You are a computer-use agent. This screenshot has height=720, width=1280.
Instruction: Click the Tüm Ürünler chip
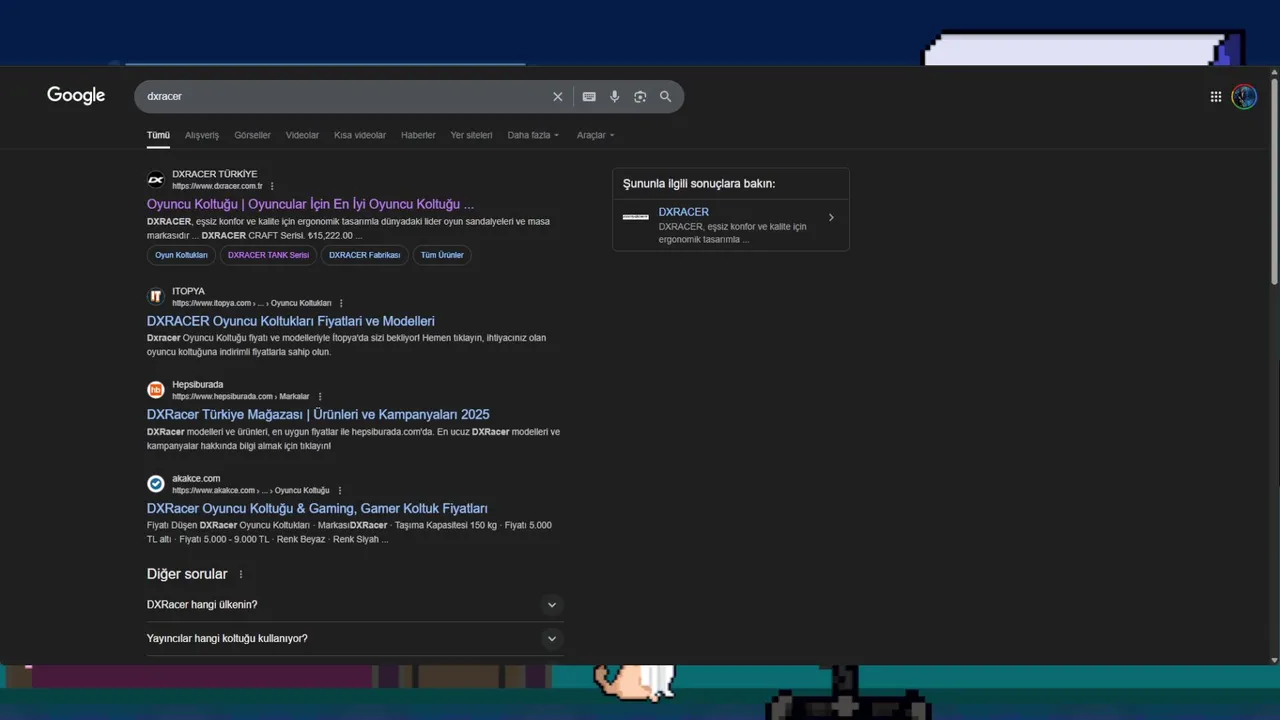click(x=442, y=255)
